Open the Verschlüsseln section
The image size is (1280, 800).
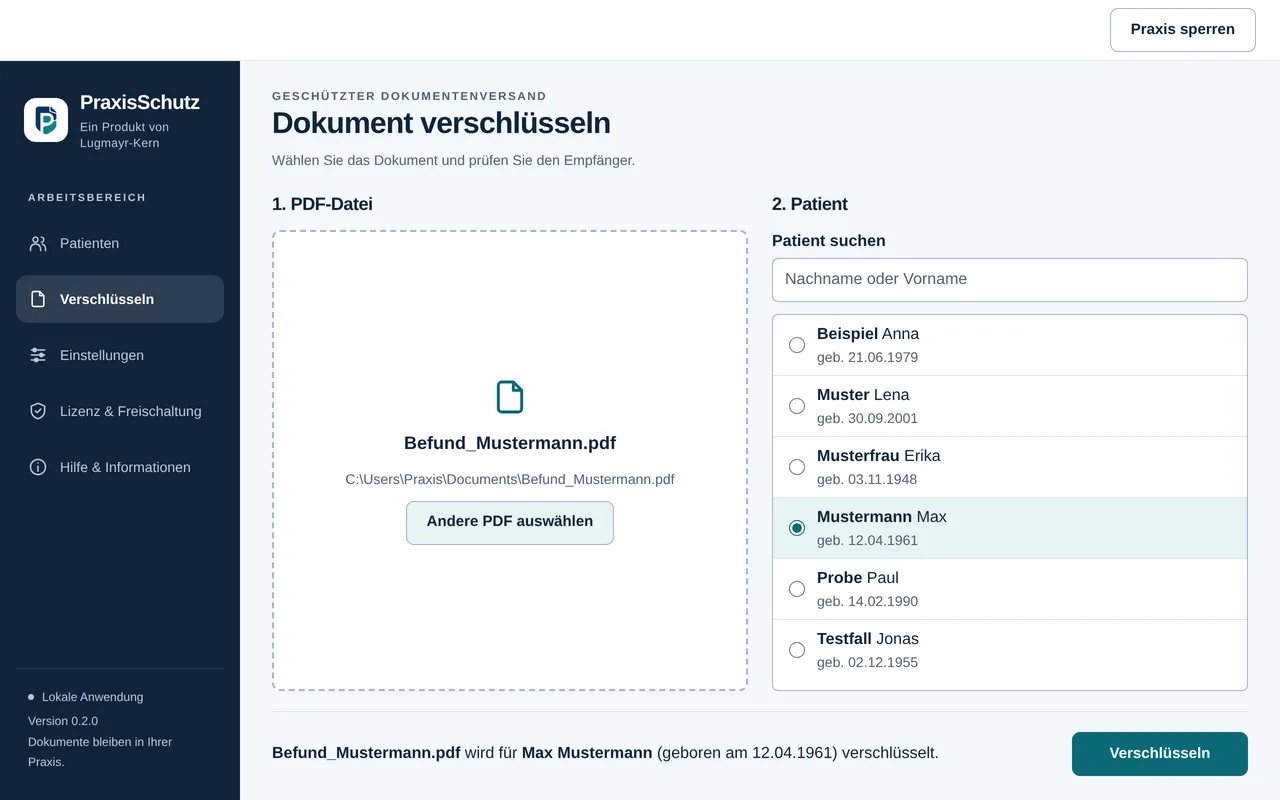point(120,299)
